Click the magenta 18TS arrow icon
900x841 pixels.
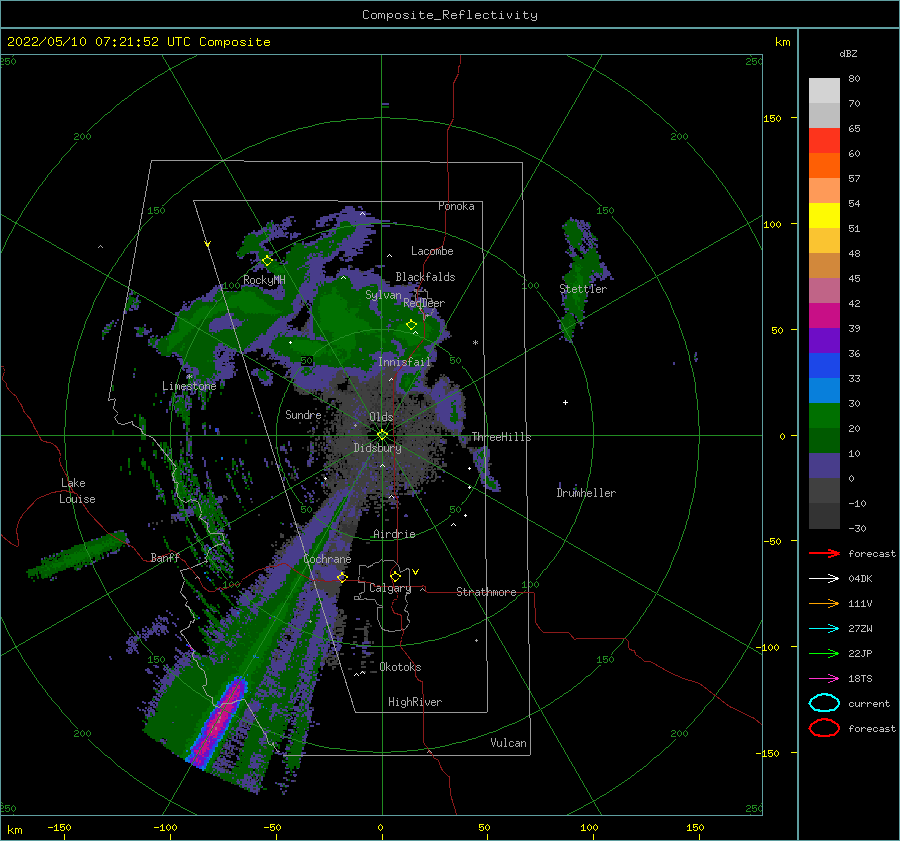(x=824, y=679)
